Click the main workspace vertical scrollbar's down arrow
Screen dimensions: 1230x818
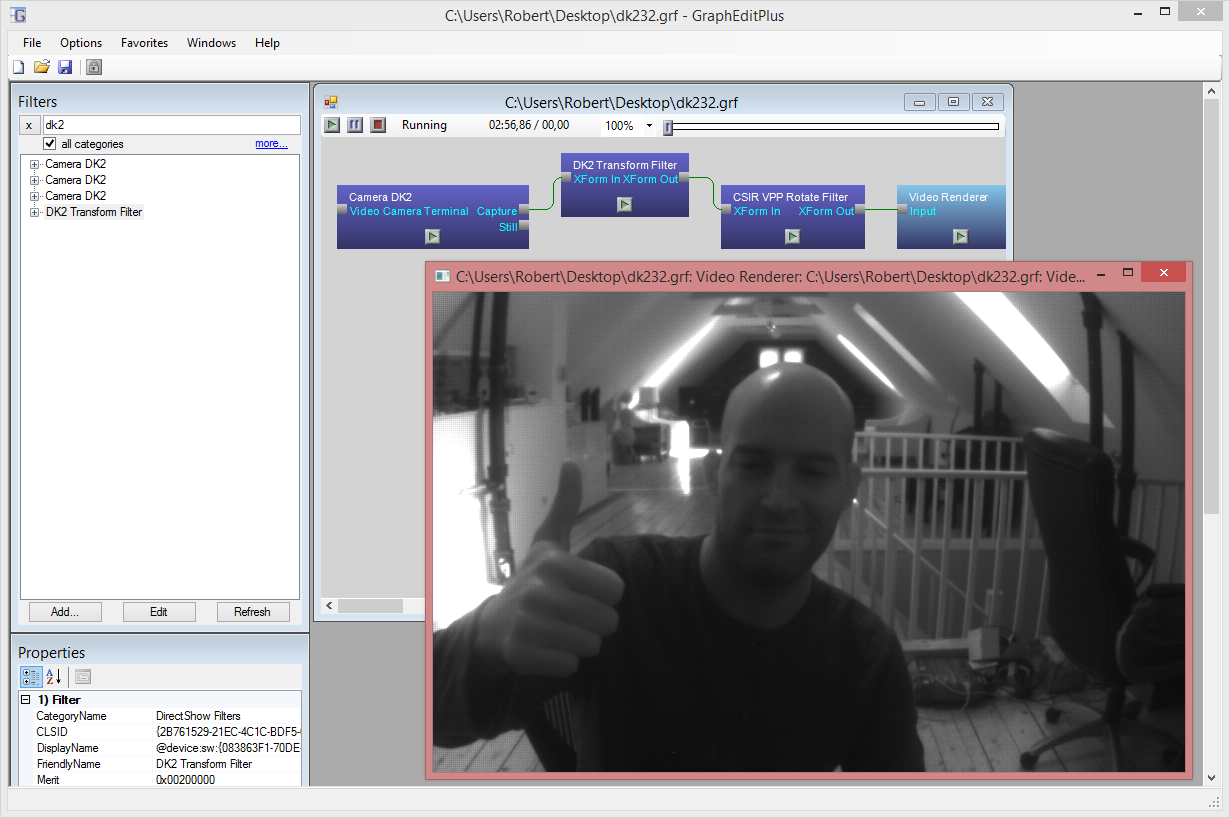point(1210,777)
